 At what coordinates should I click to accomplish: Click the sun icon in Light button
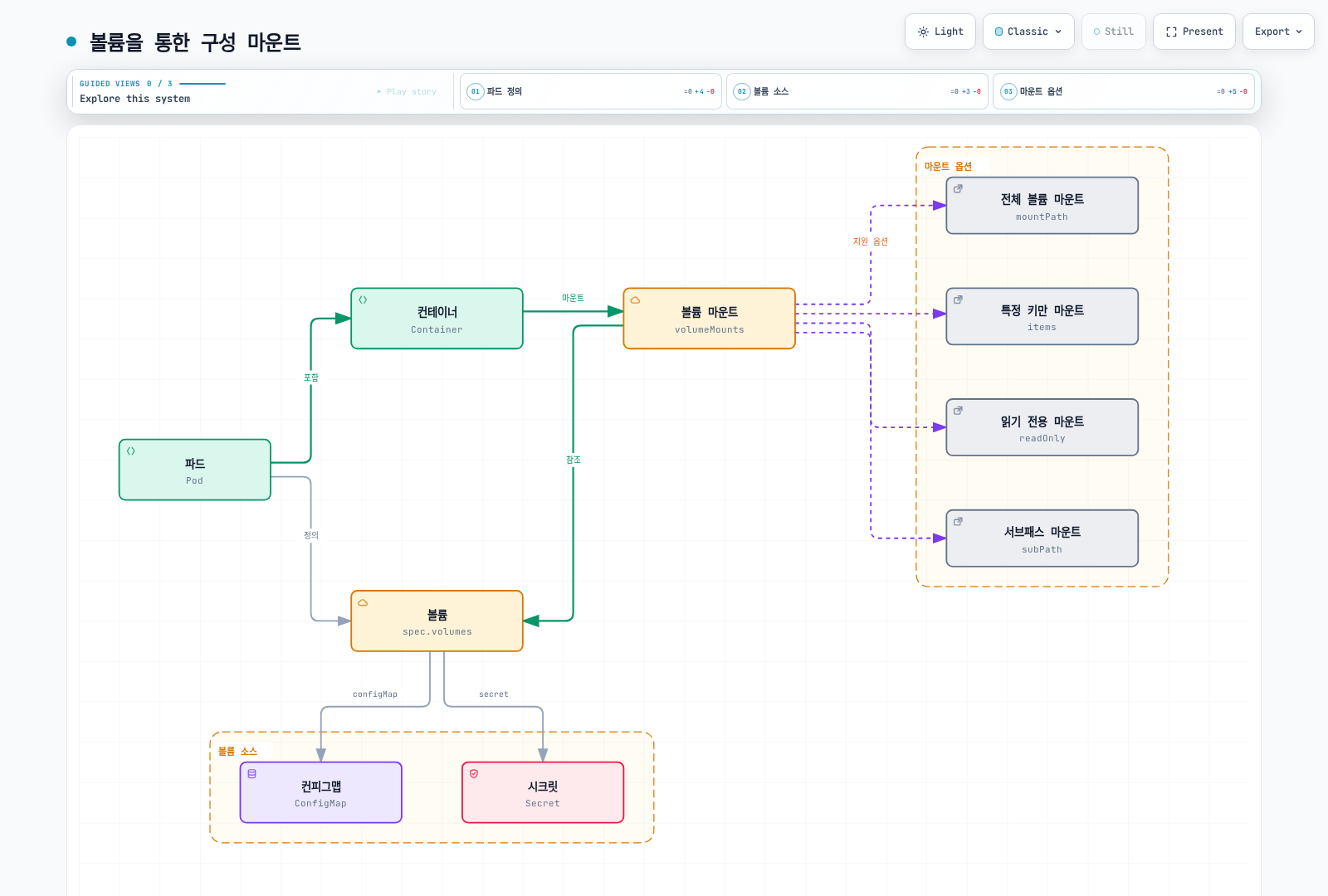pyautogui.click(x=923, y=32)
